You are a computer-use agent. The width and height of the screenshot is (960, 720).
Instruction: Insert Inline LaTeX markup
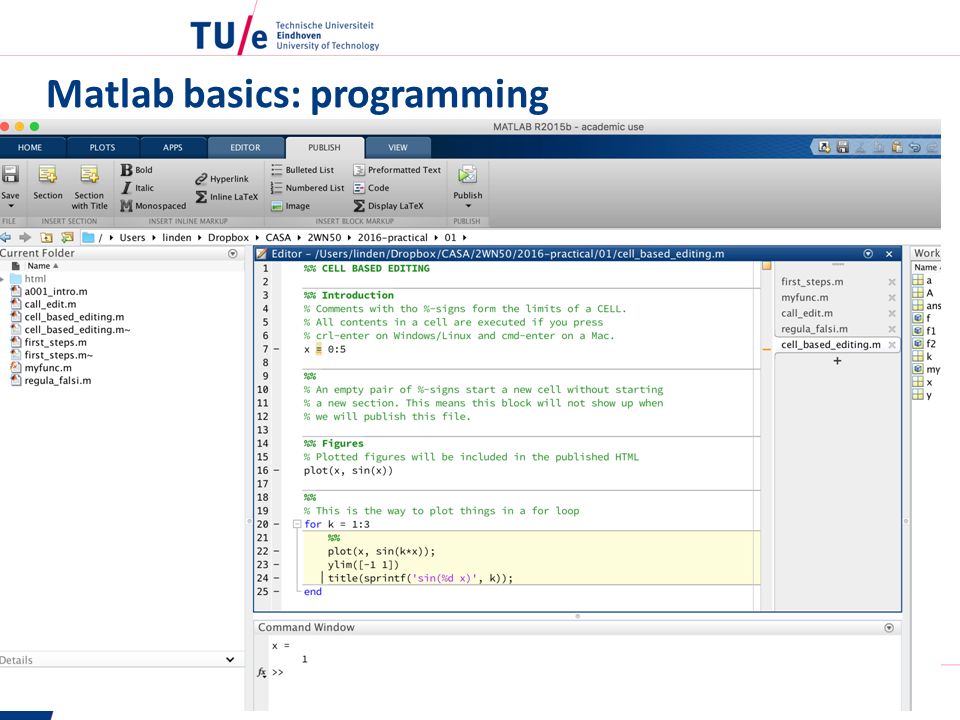(227, 197)
